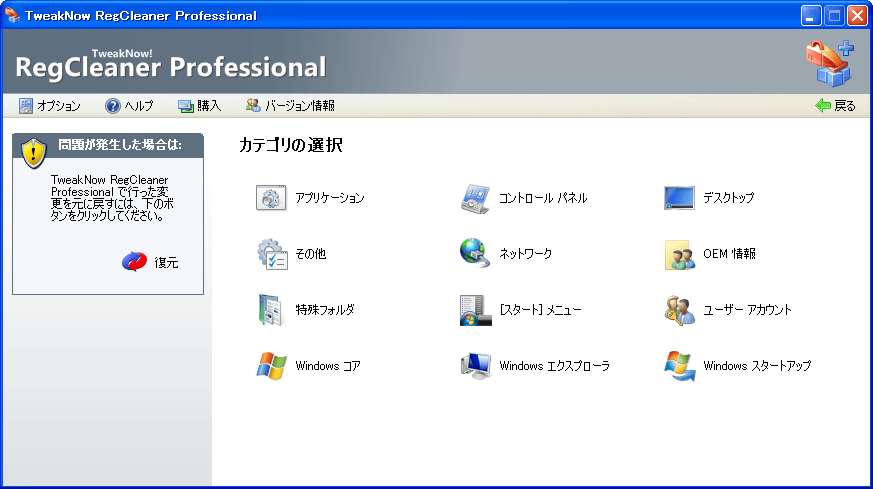
Task: Close the RegCleaner window
Action: (x=857, y=16)
